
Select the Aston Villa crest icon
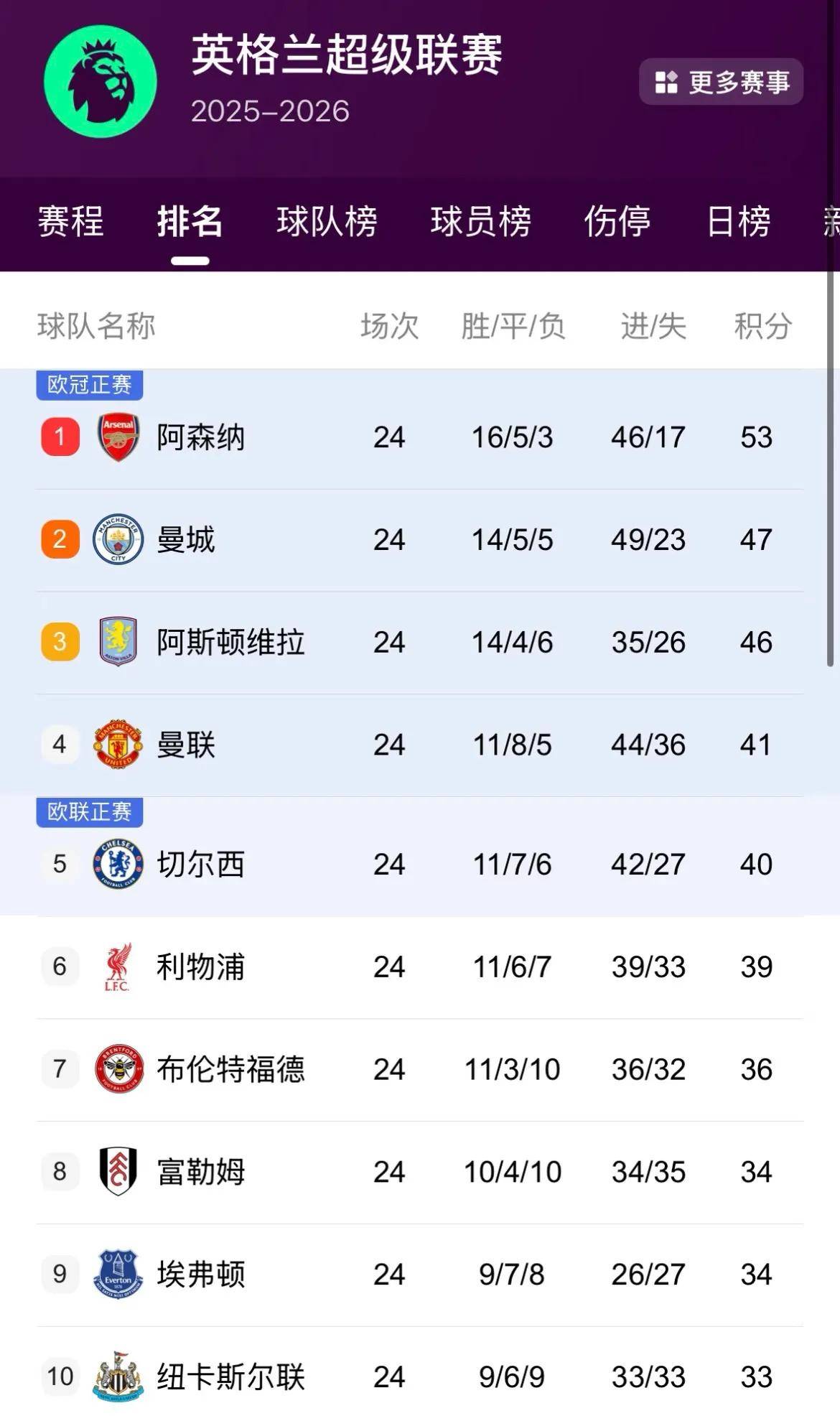coord(118,642)
